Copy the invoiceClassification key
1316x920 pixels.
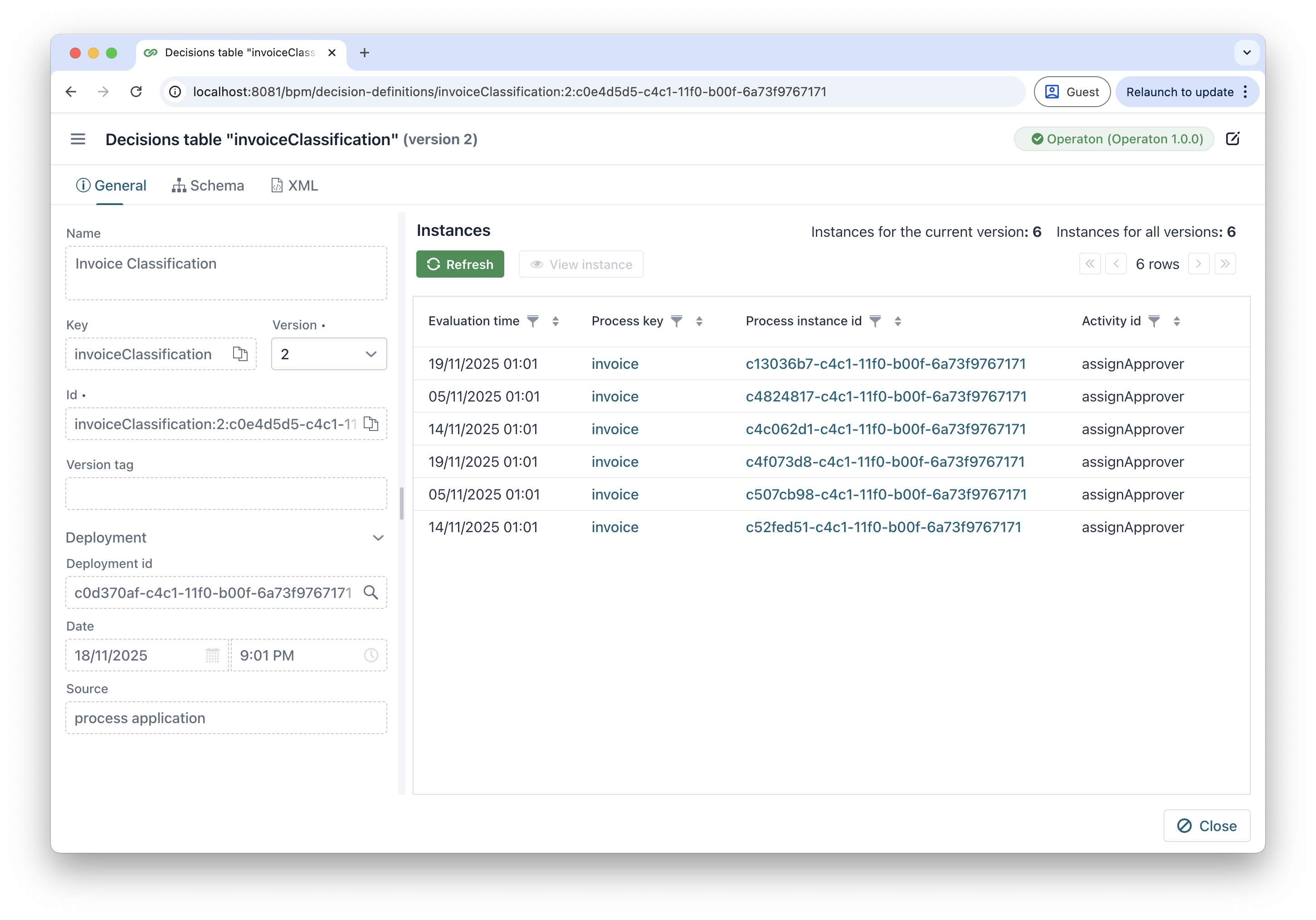coord(240,354)
